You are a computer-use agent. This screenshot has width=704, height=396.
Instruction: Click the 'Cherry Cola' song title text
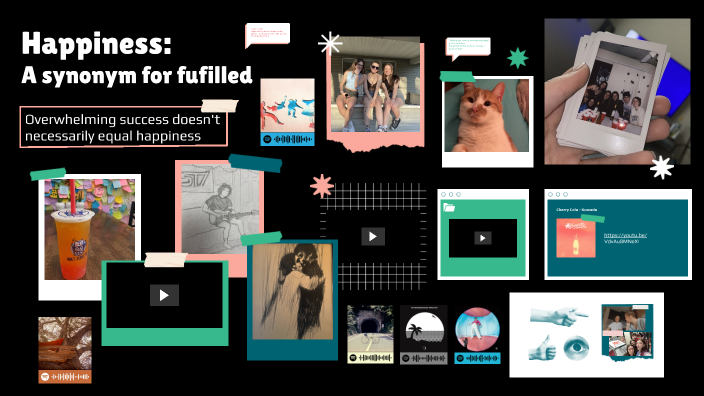576,210
